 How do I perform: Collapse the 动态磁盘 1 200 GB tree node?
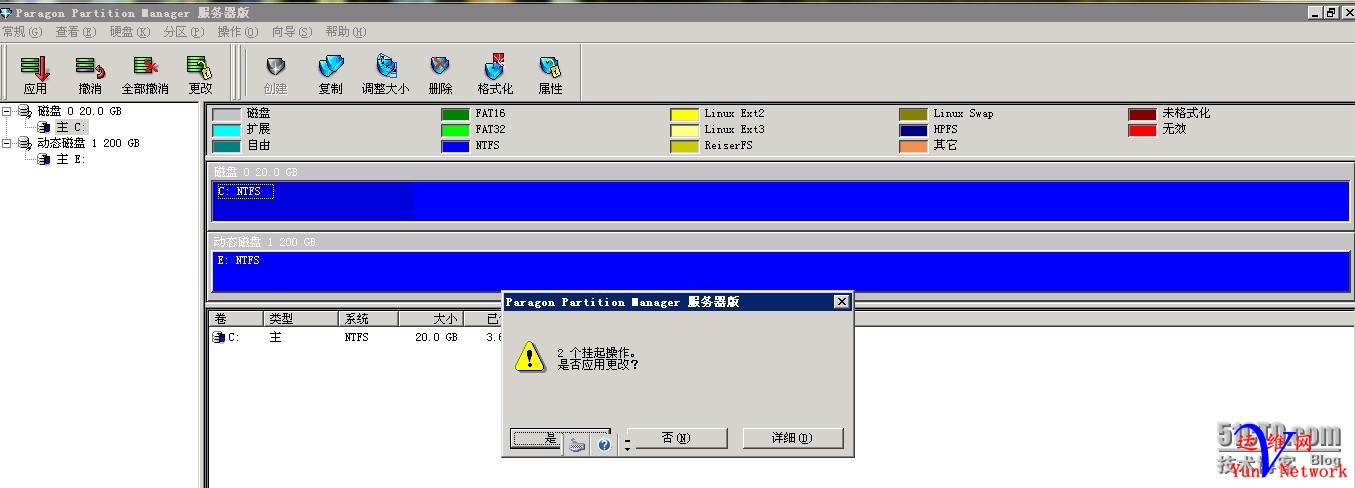(7, 144)
